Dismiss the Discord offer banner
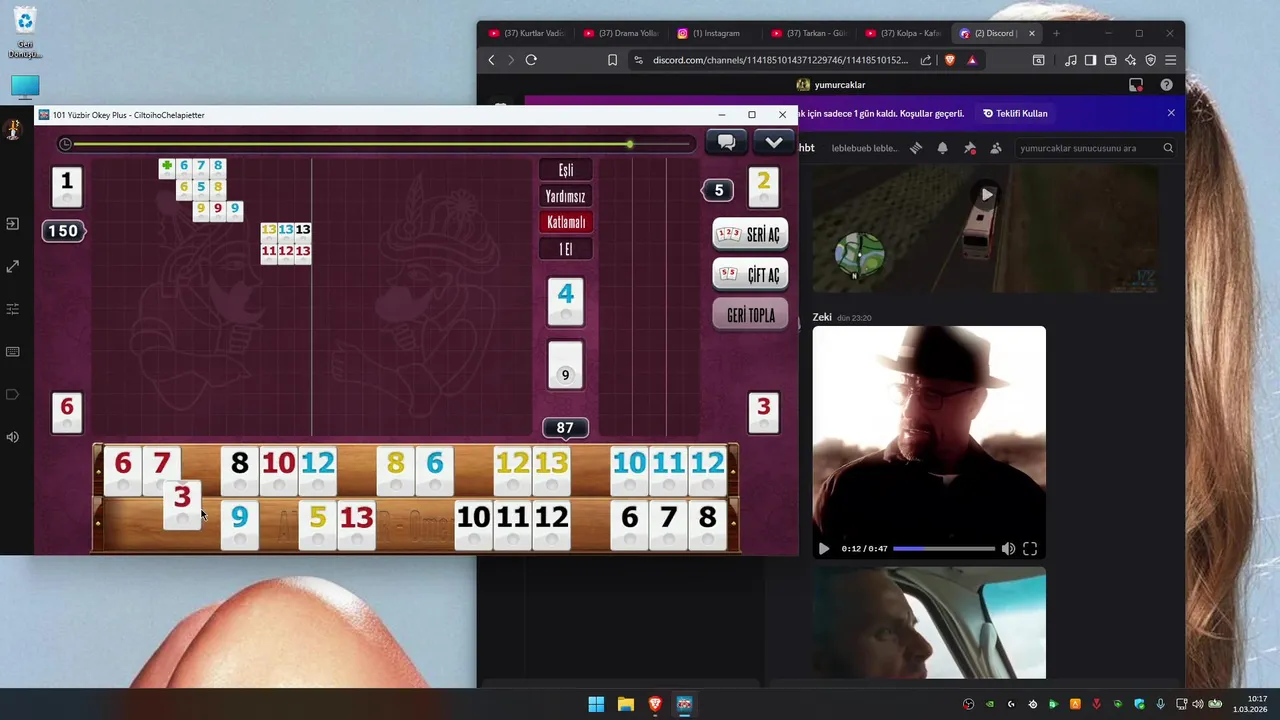 point(1171,113)
